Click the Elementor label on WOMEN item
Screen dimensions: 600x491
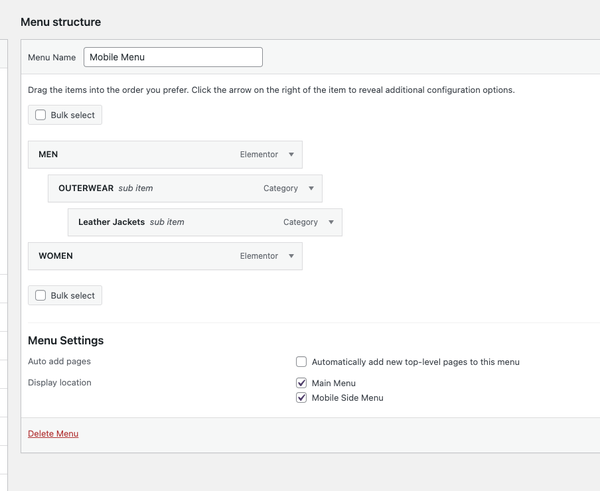[x=259, y=256]
